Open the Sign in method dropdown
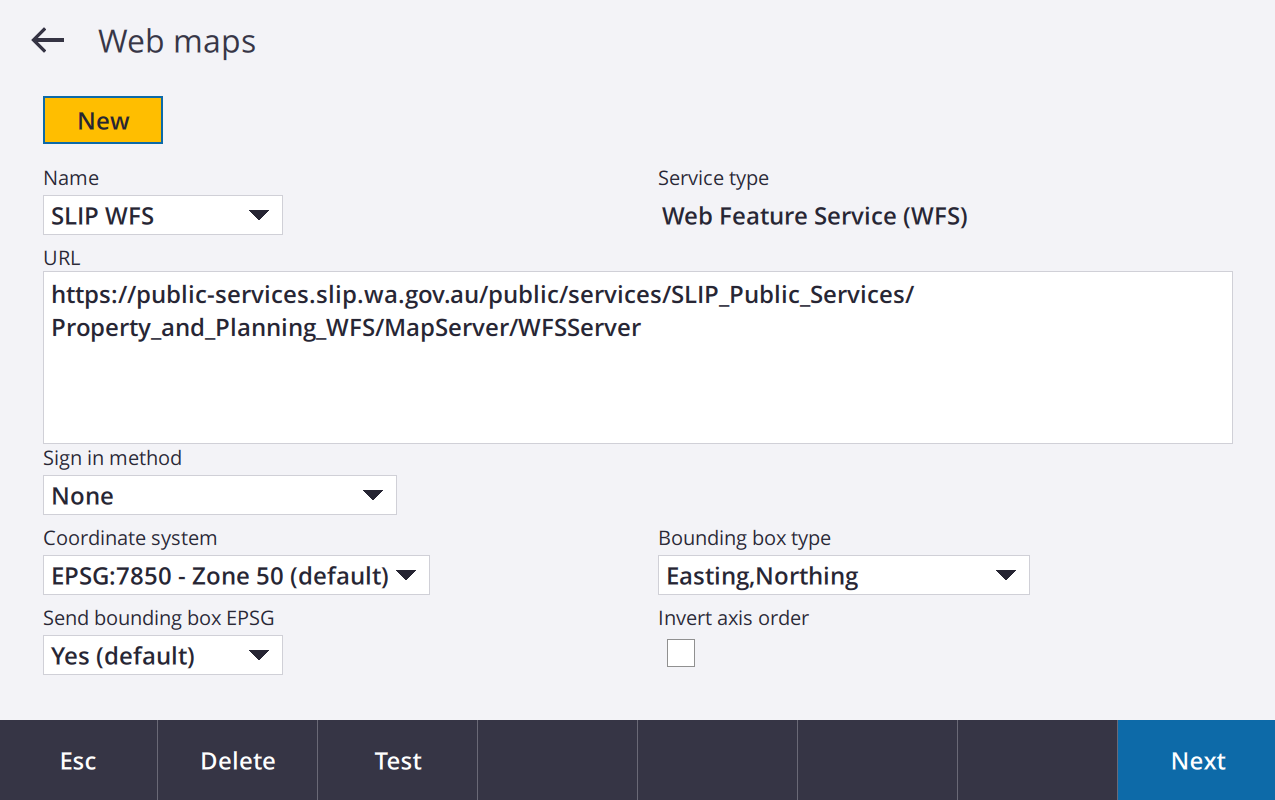Image resolution: width=1275 pixels, height=800 pixels. [220, 495]
